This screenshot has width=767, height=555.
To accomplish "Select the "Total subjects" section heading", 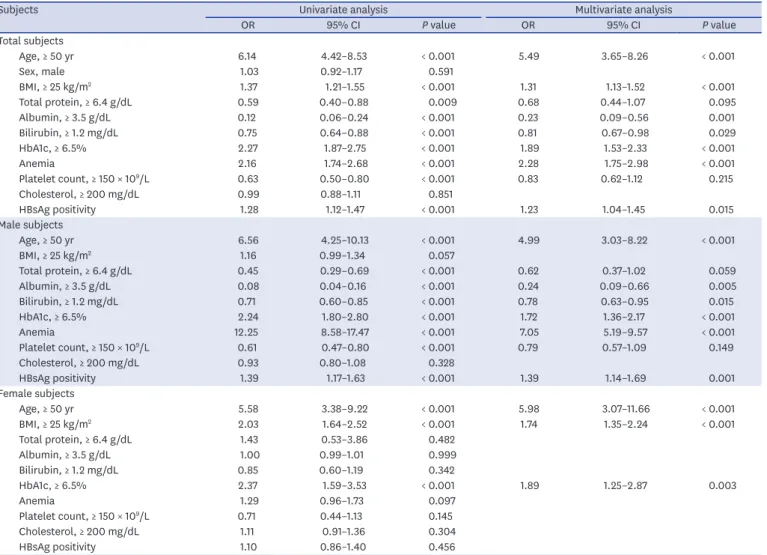I will point(31,41).
